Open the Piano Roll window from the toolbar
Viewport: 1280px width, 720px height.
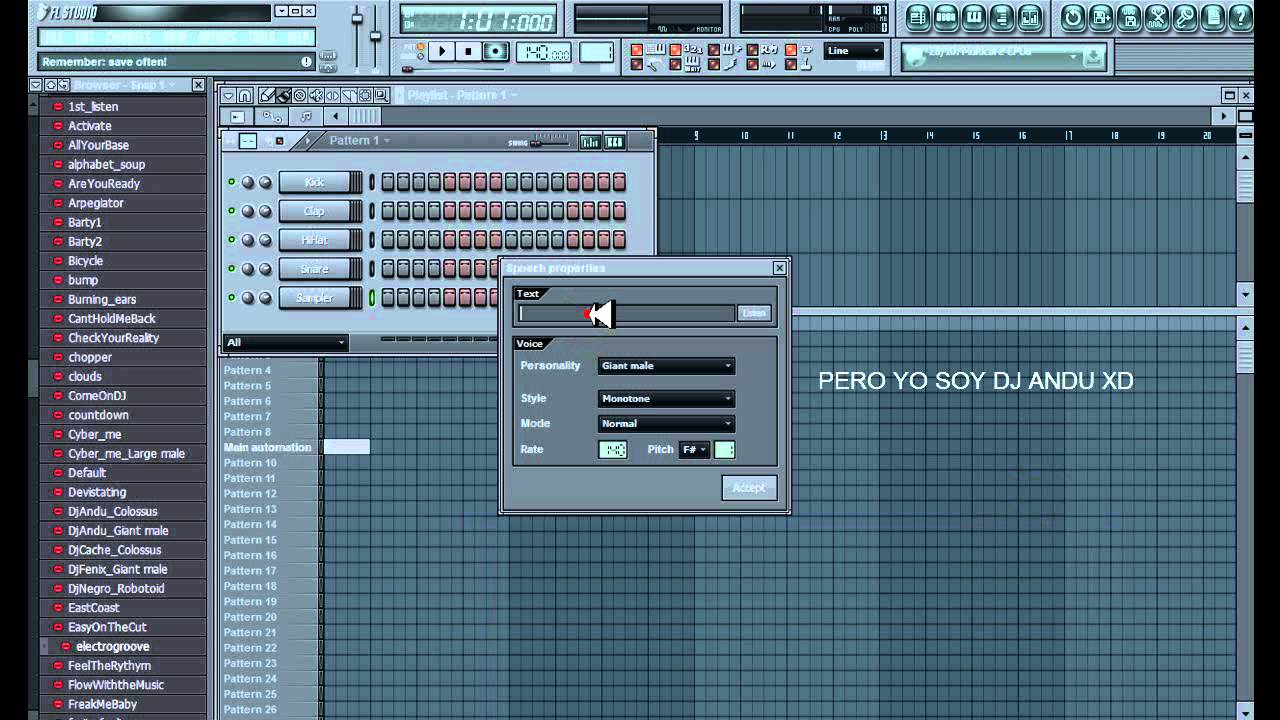(x=974, y=17)
